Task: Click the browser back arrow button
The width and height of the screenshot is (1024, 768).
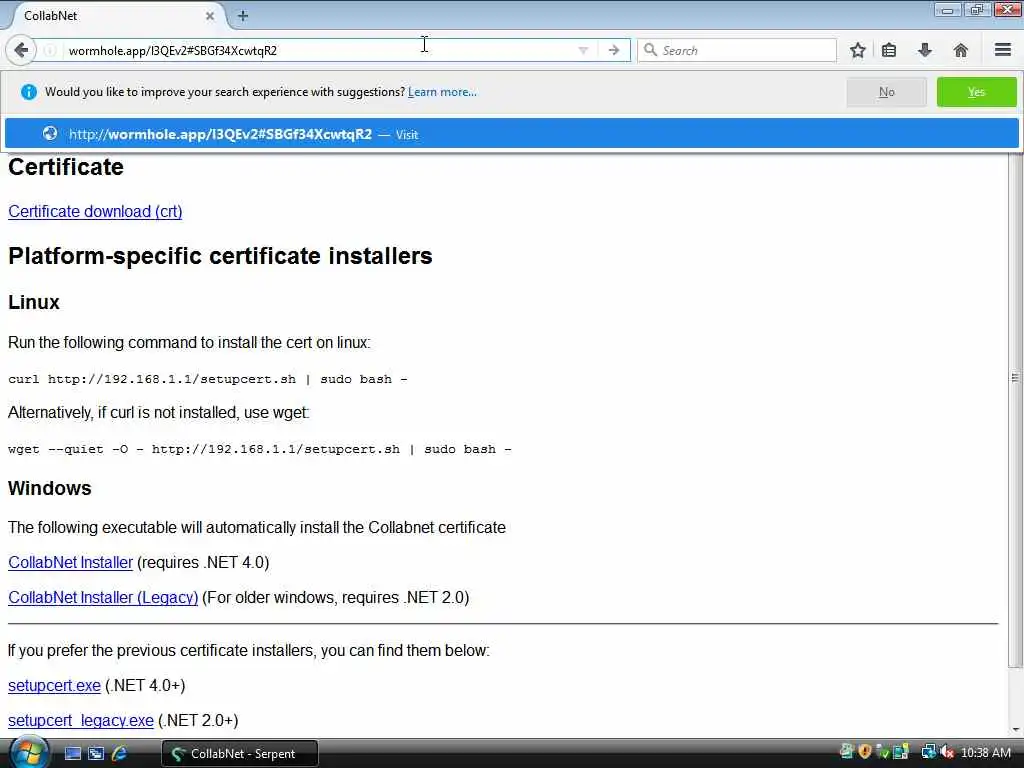Action: point(21,50)
